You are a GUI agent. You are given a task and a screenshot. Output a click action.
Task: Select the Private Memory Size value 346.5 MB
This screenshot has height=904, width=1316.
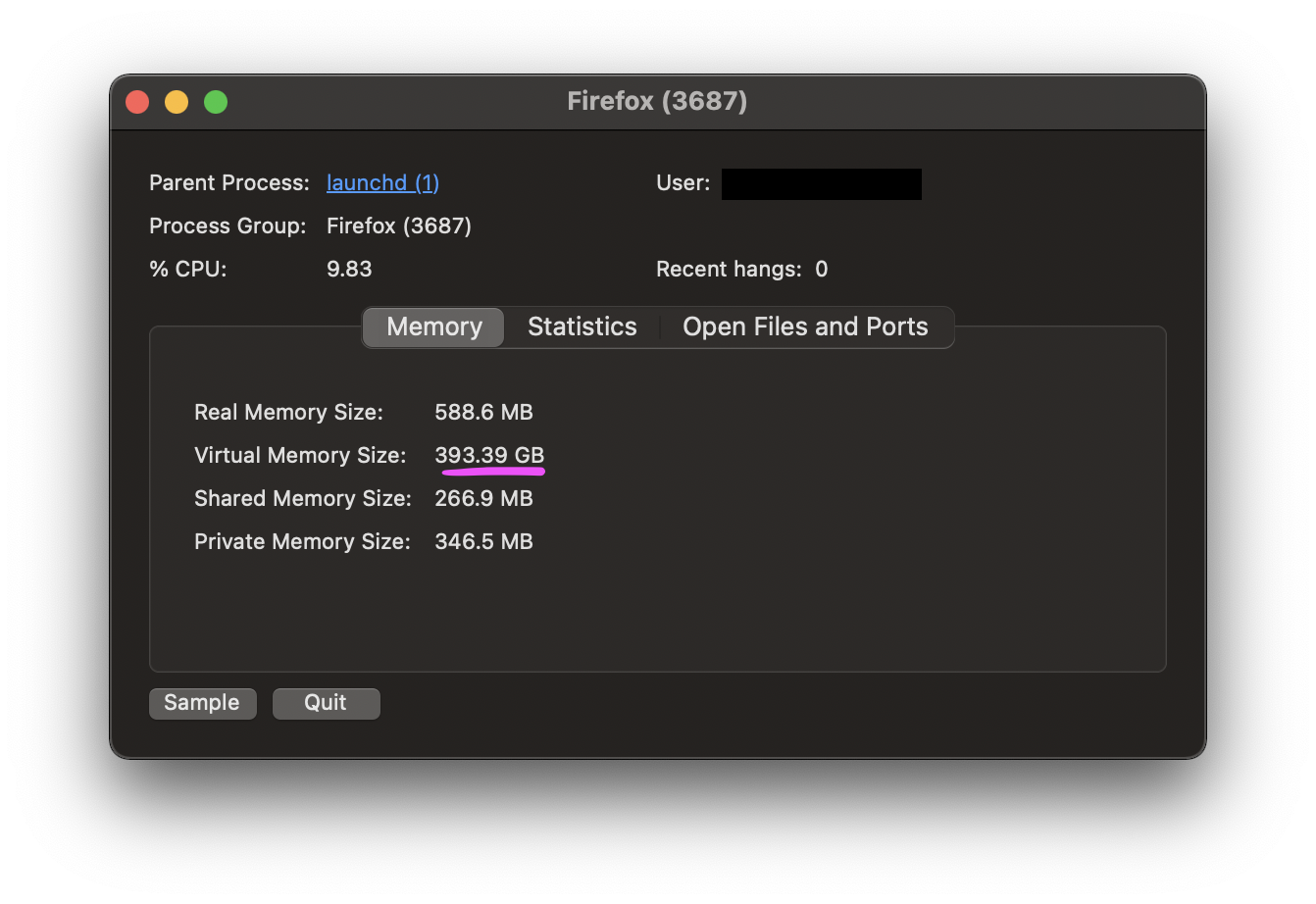[483, 542]
